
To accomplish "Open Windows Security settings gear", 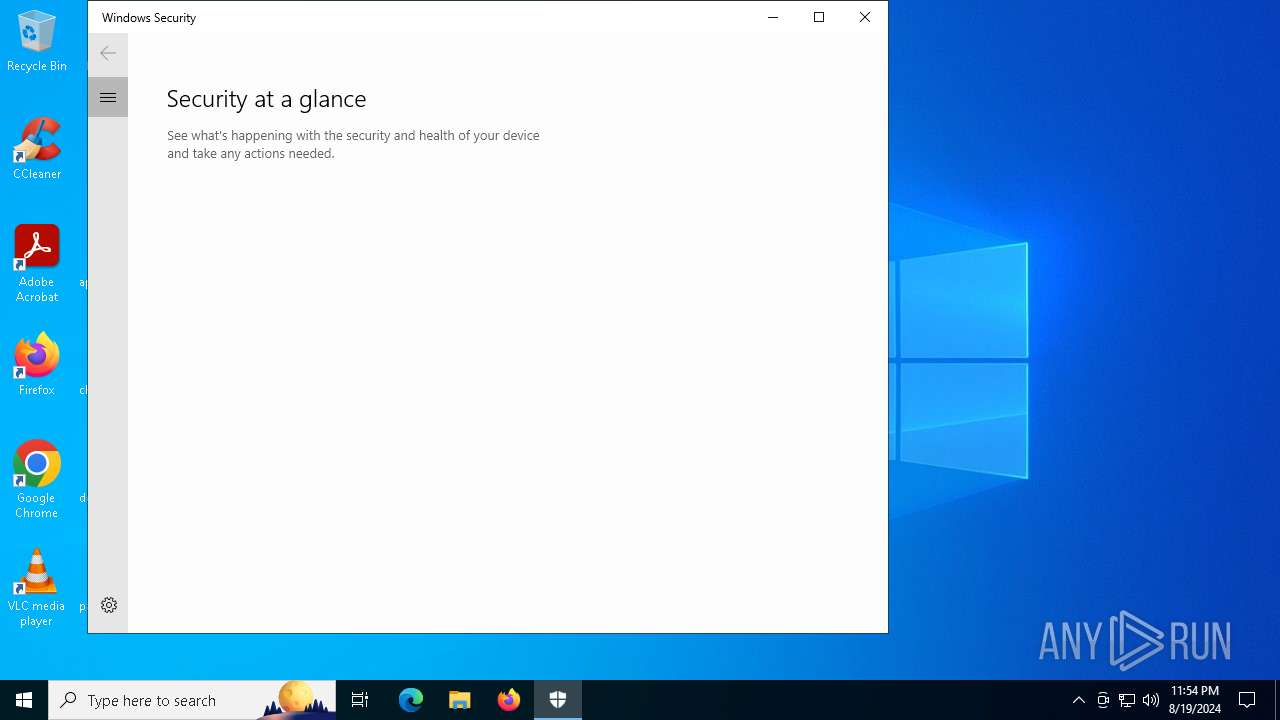I will pyautogui.click(x=109, y=605).
